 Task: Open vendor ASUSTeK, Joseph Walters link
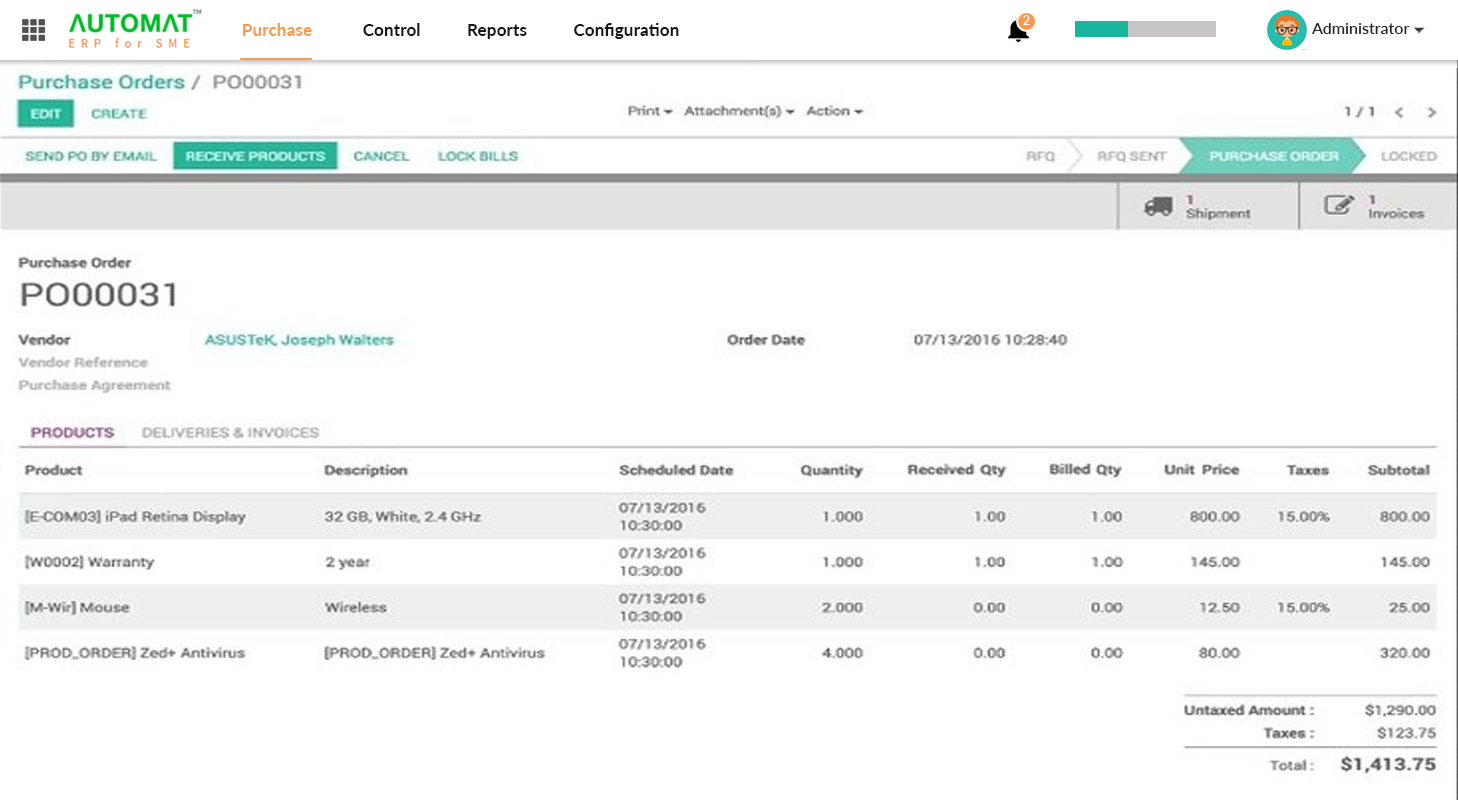coord(299,340)
